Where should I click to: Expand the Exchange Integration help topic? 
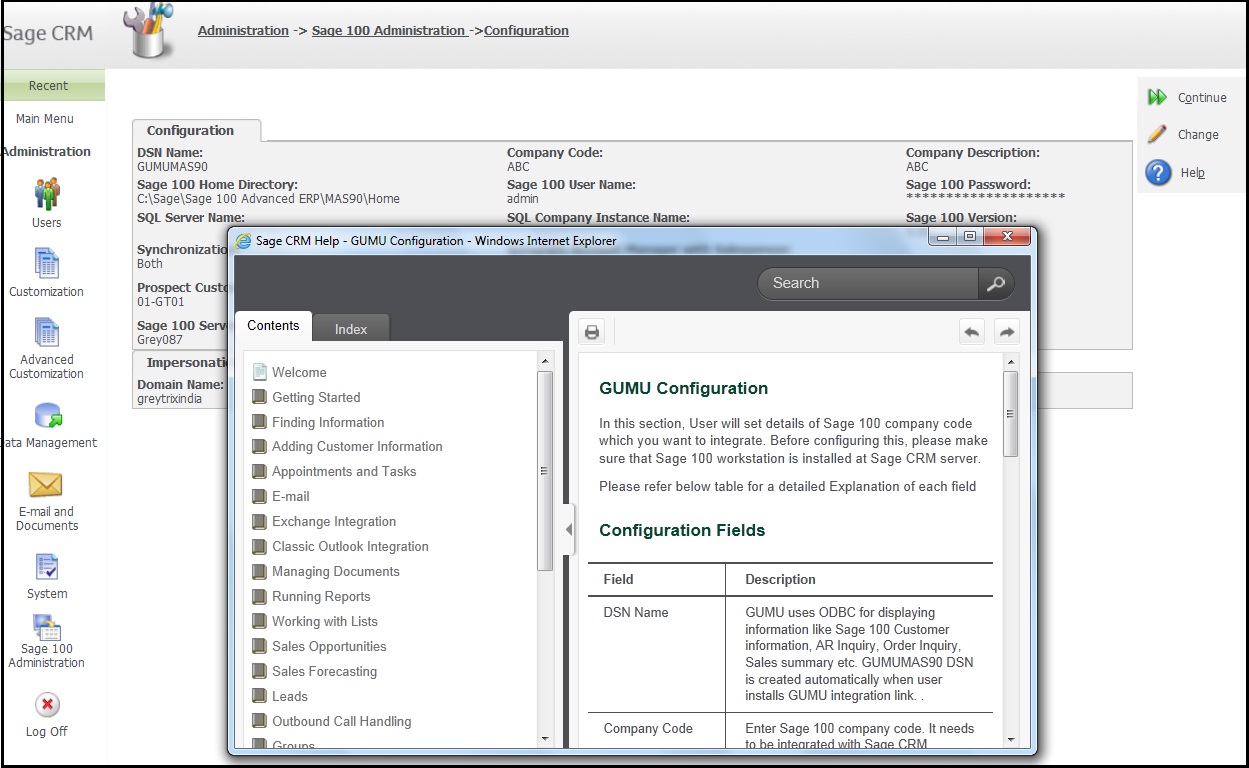334,522
